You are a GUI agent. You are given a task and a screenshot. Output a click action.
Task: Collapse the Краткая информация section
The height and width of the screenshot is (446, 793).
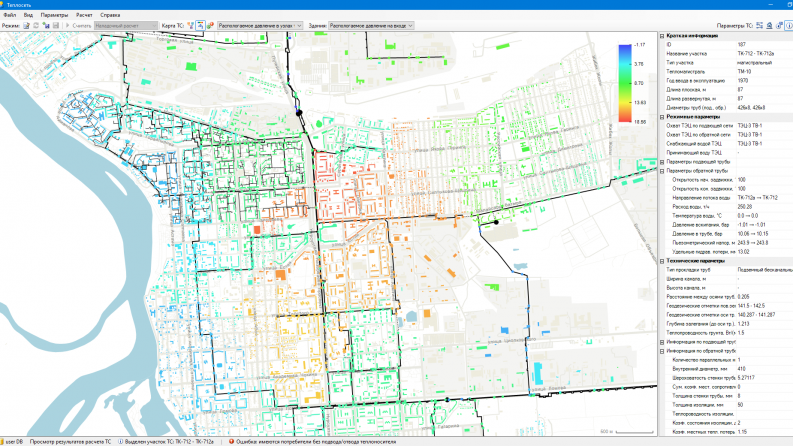pos(661,36)
